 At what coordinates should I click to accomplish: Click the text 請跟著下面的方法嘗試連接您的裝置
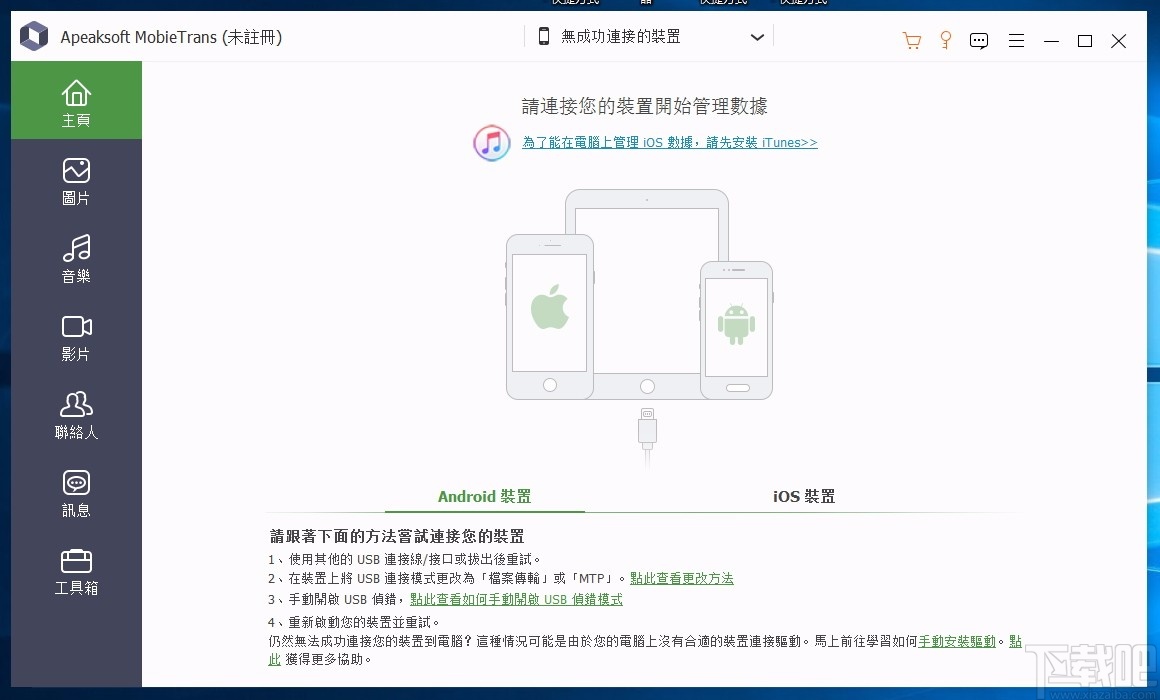[397, 536]
